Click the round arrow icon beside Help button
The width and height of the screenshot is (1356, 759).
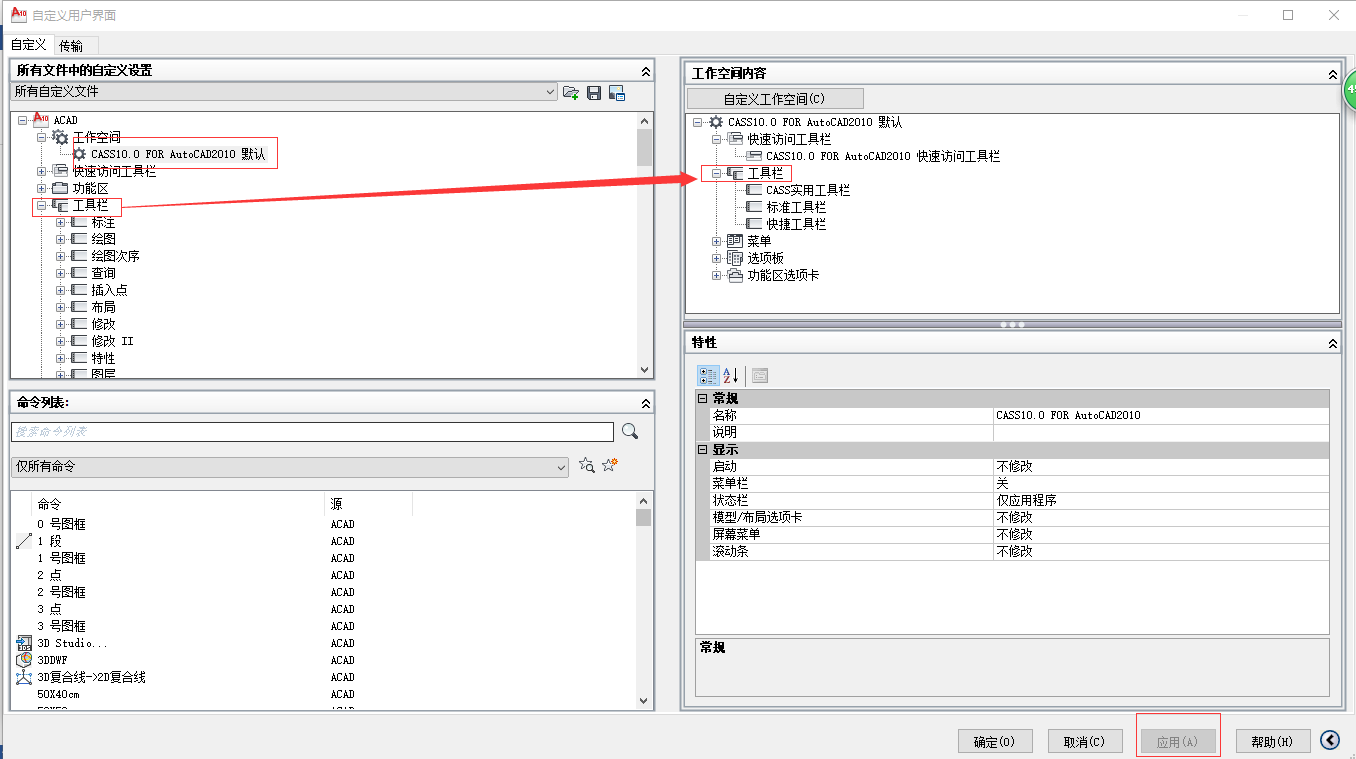pos(1329,740)
